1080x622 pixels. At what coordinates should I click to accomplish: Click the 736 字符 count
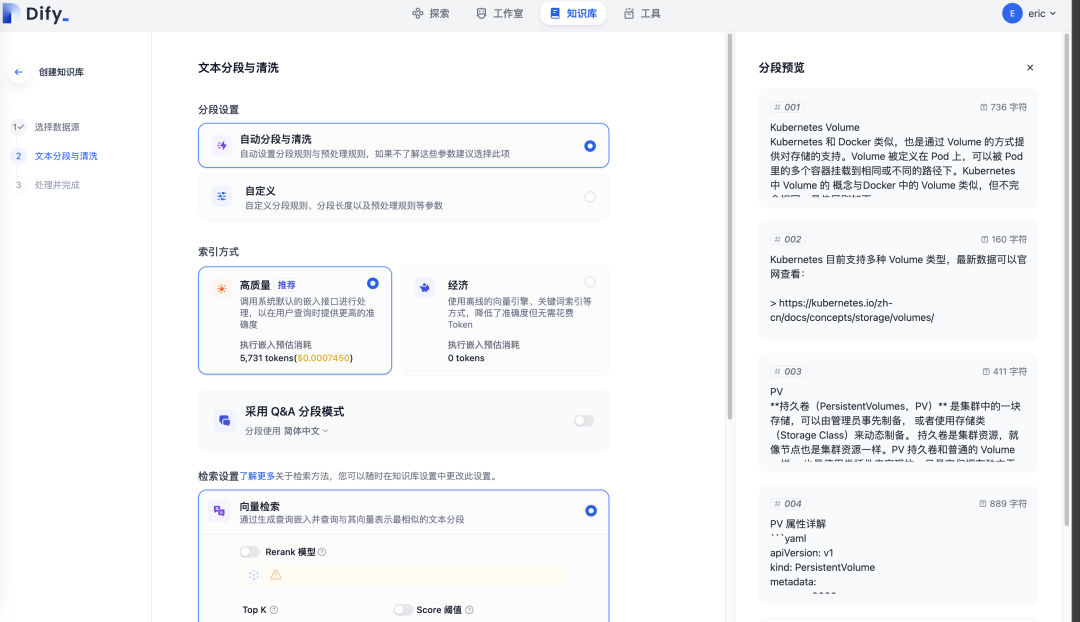pyautogui.click(x=1004, y=107)
